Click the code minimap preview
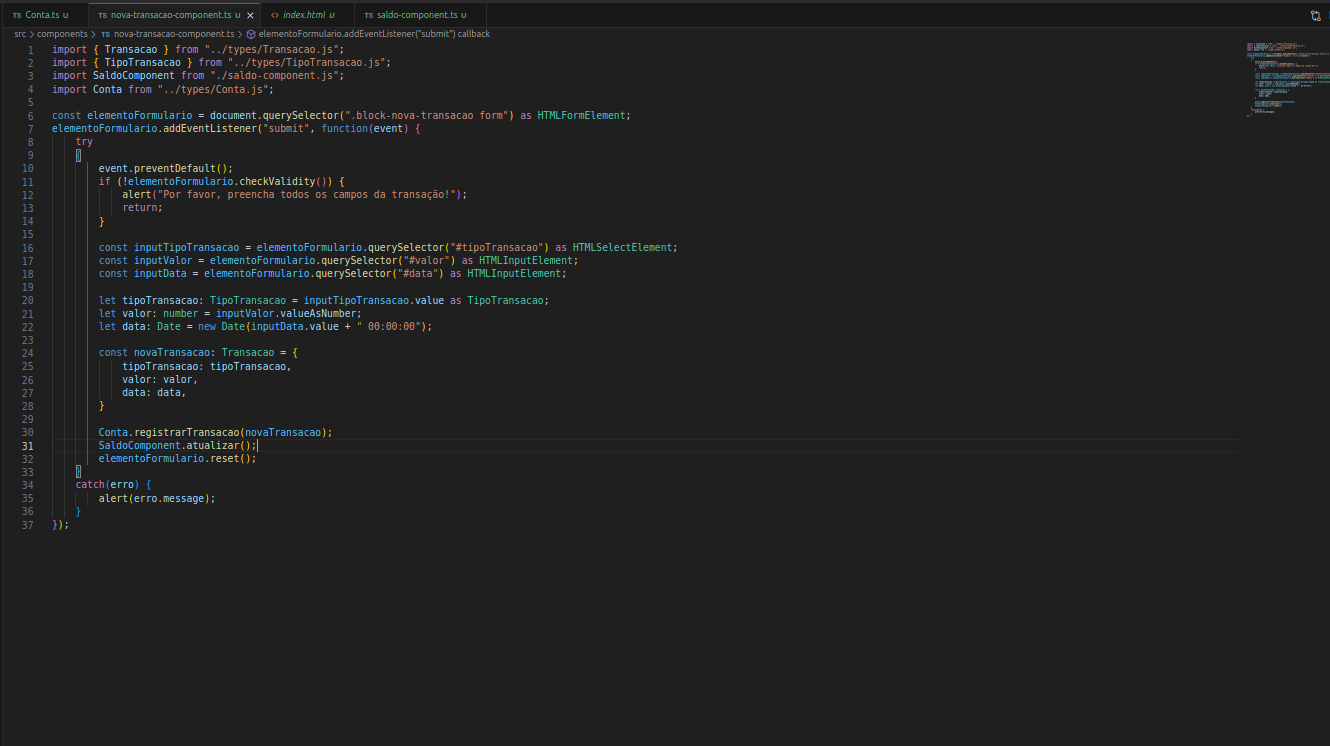This screenshot has width=1330, height=746. (1287, 80)
